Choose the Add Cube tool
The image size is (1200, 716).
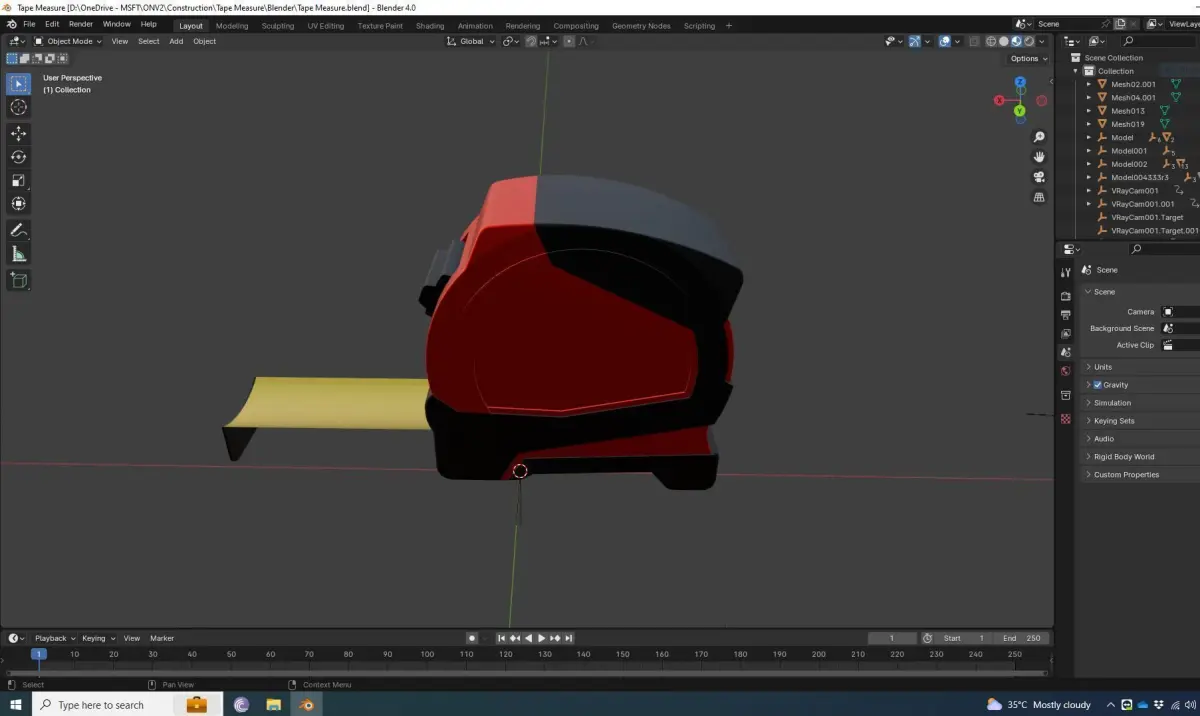tap(18, 280)
